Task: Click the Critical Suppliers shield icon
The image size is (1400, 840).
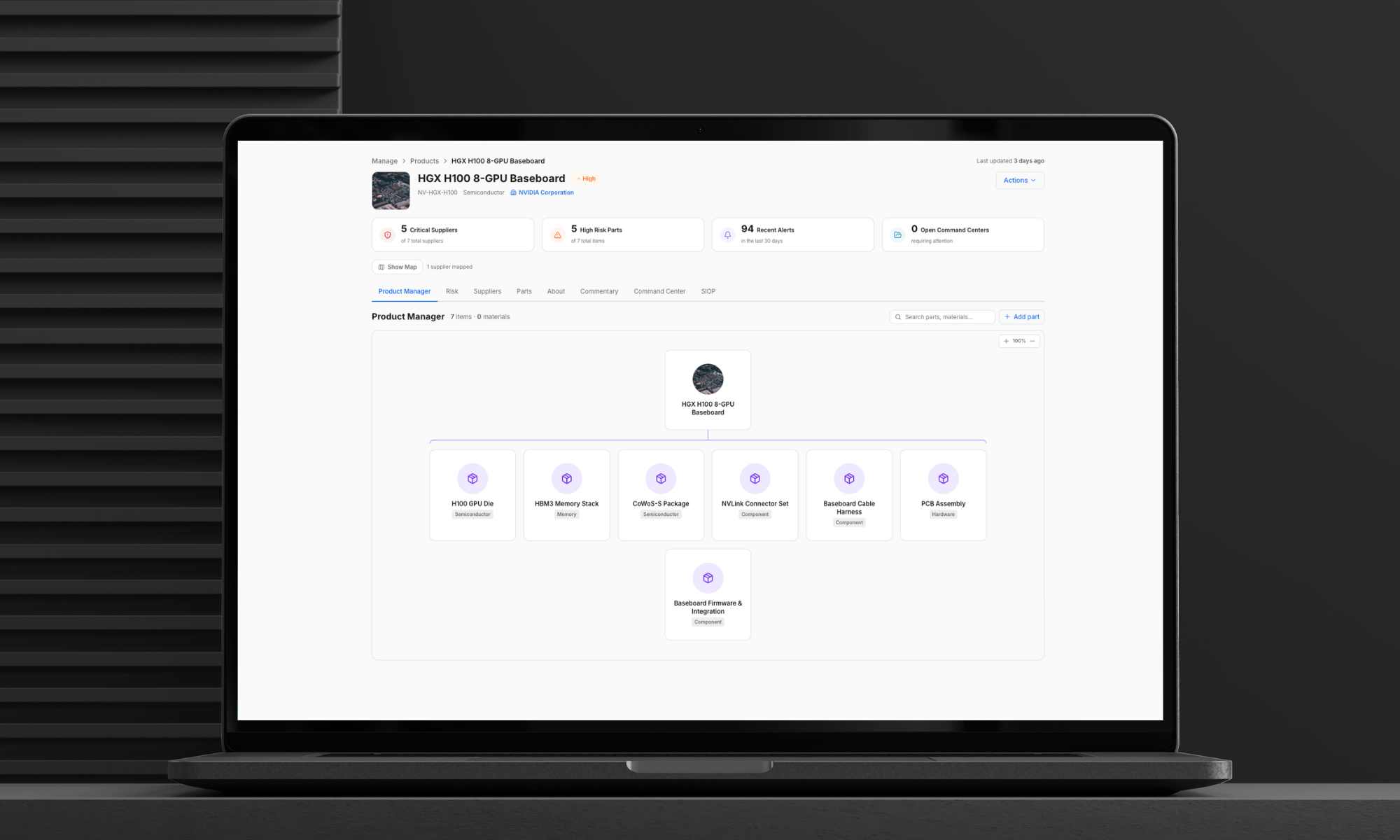Action: (x=388, y=235)
